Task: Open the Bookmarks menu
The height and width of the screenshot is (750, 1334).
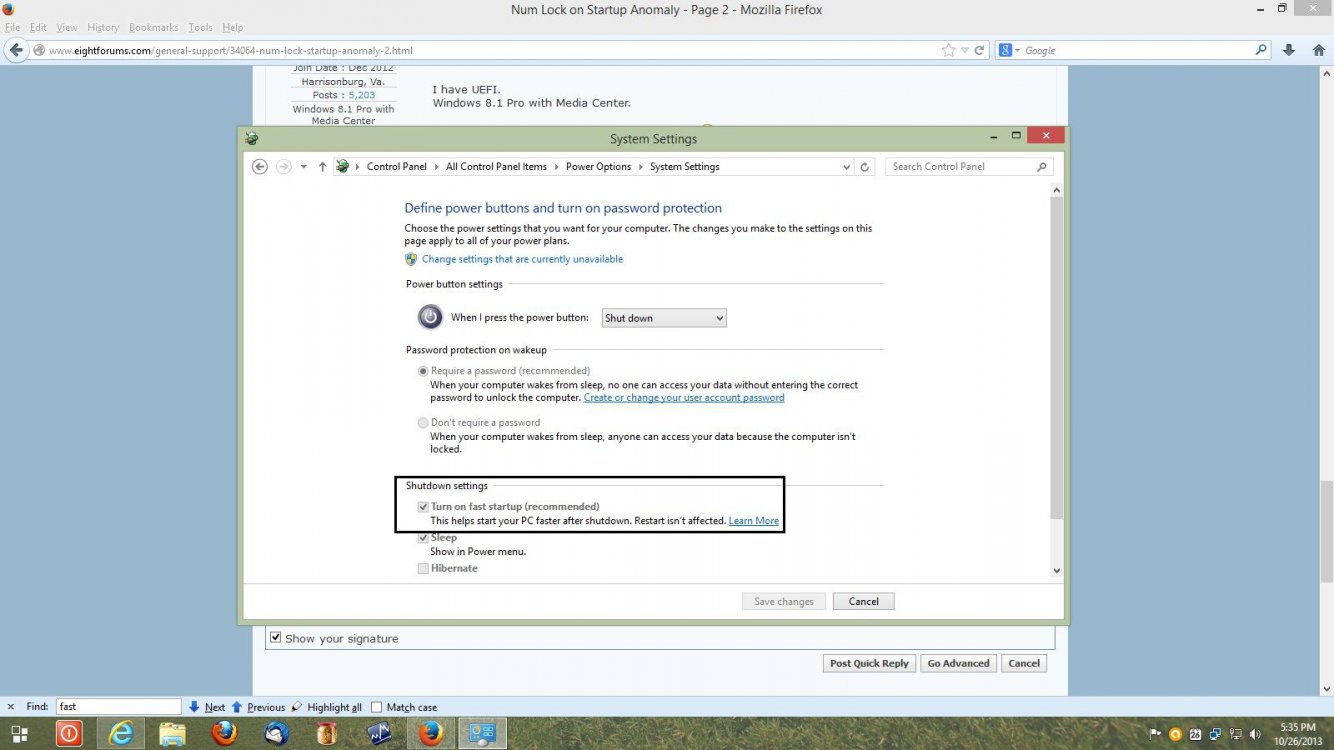Action: point(153,27)
